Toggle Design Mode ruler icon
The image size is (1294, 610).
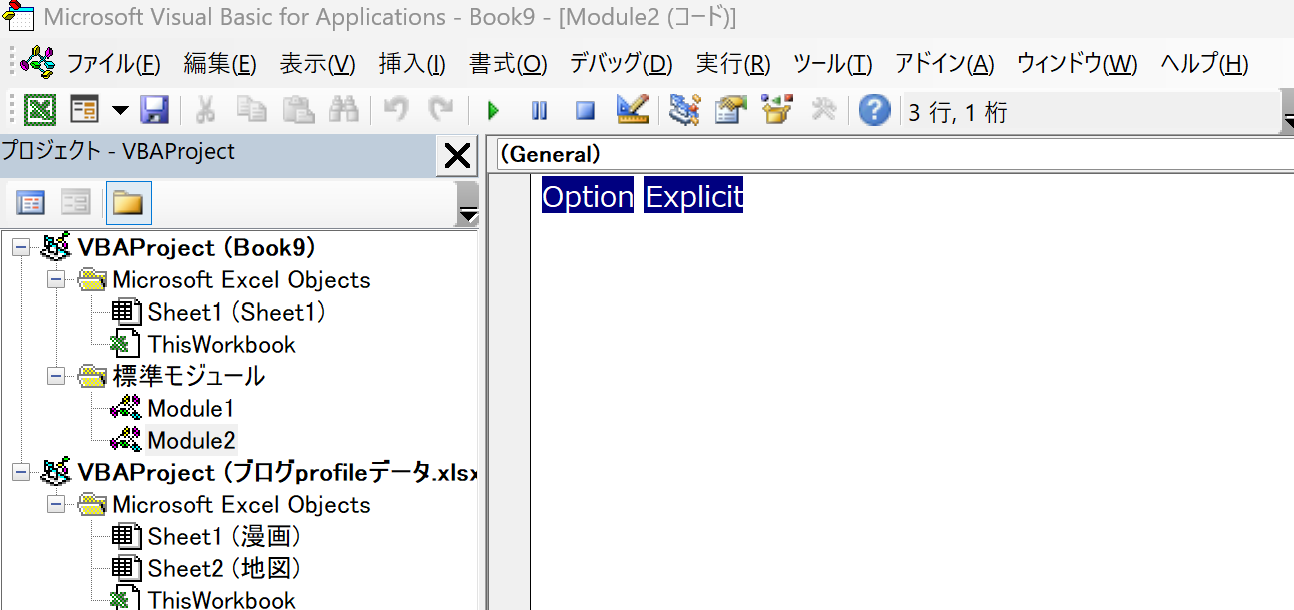[632, 110]
